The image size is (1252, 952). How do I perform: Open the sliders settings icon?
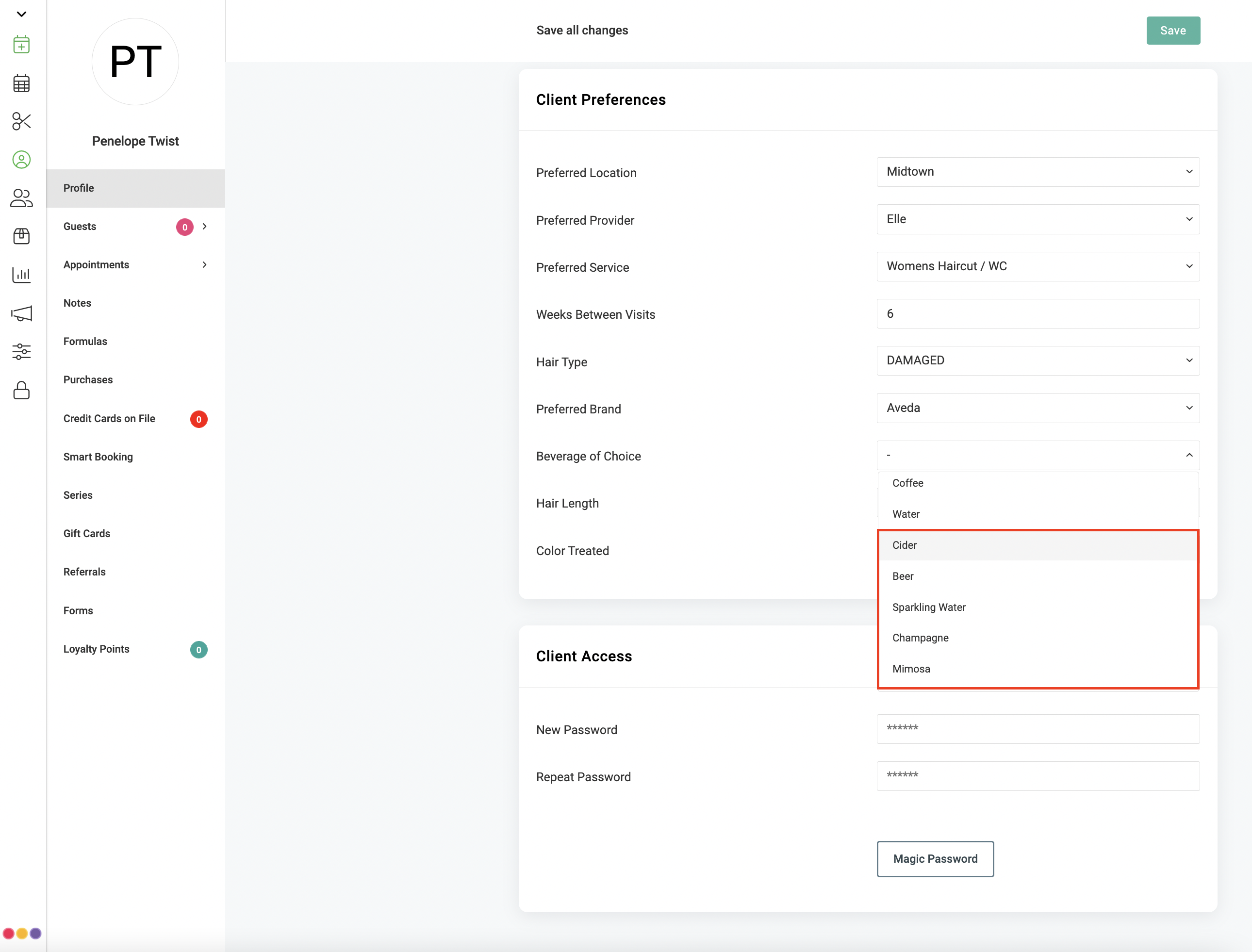tap(21, 351)
